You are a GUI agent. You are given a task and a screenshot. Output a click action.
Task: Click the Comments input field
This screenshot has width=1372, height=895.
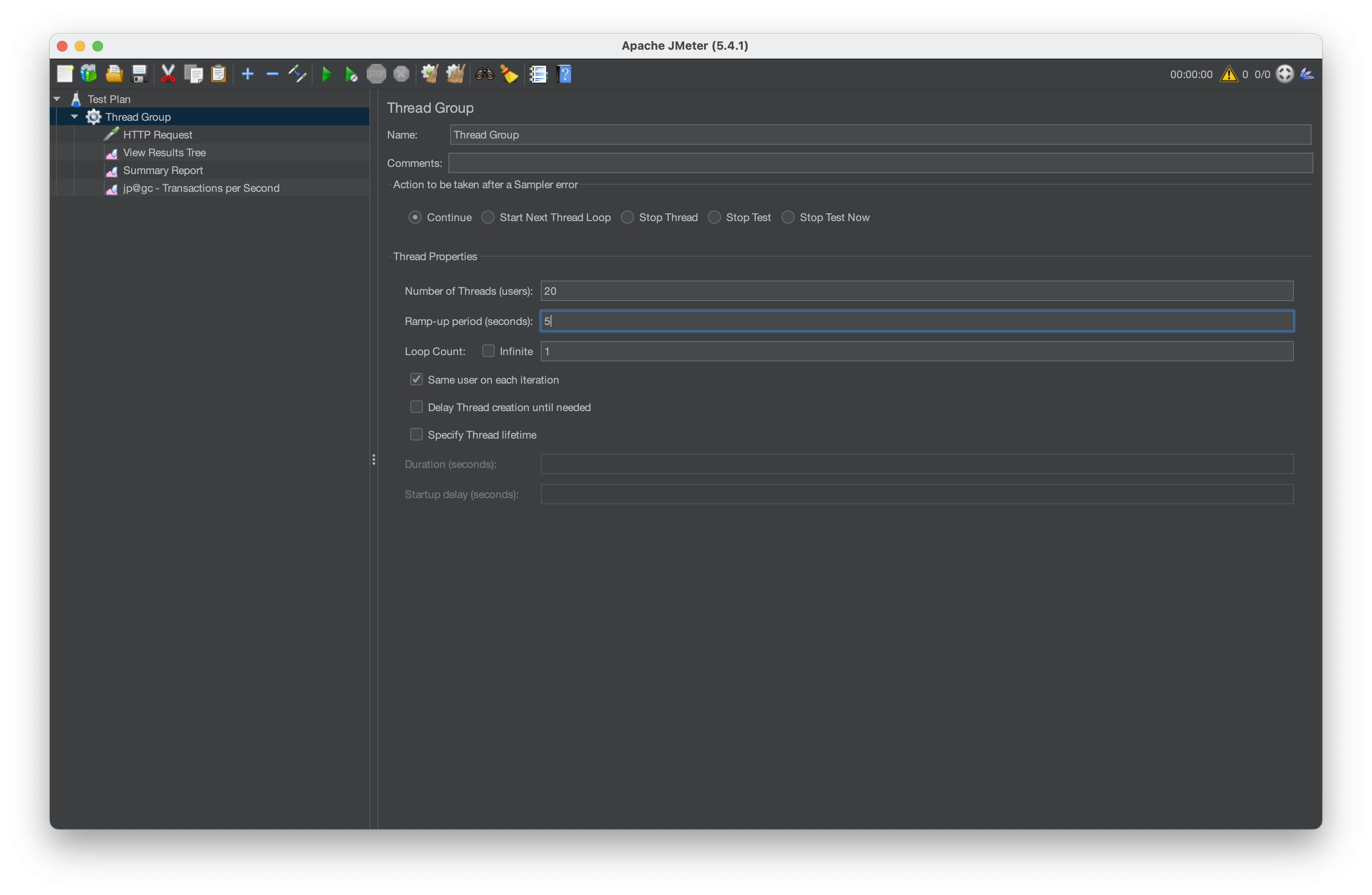[x=880, y=163]
